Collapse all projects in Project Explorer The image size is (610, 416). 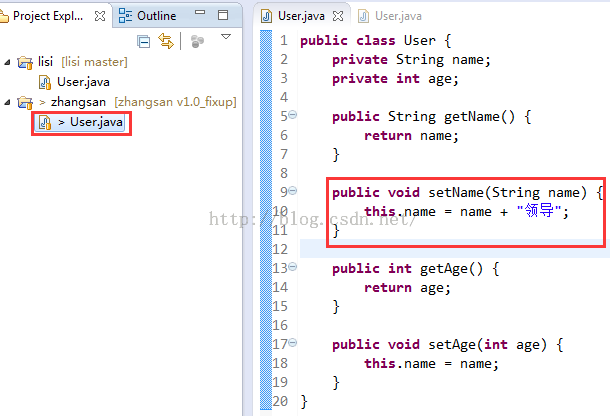click(144, 41)
